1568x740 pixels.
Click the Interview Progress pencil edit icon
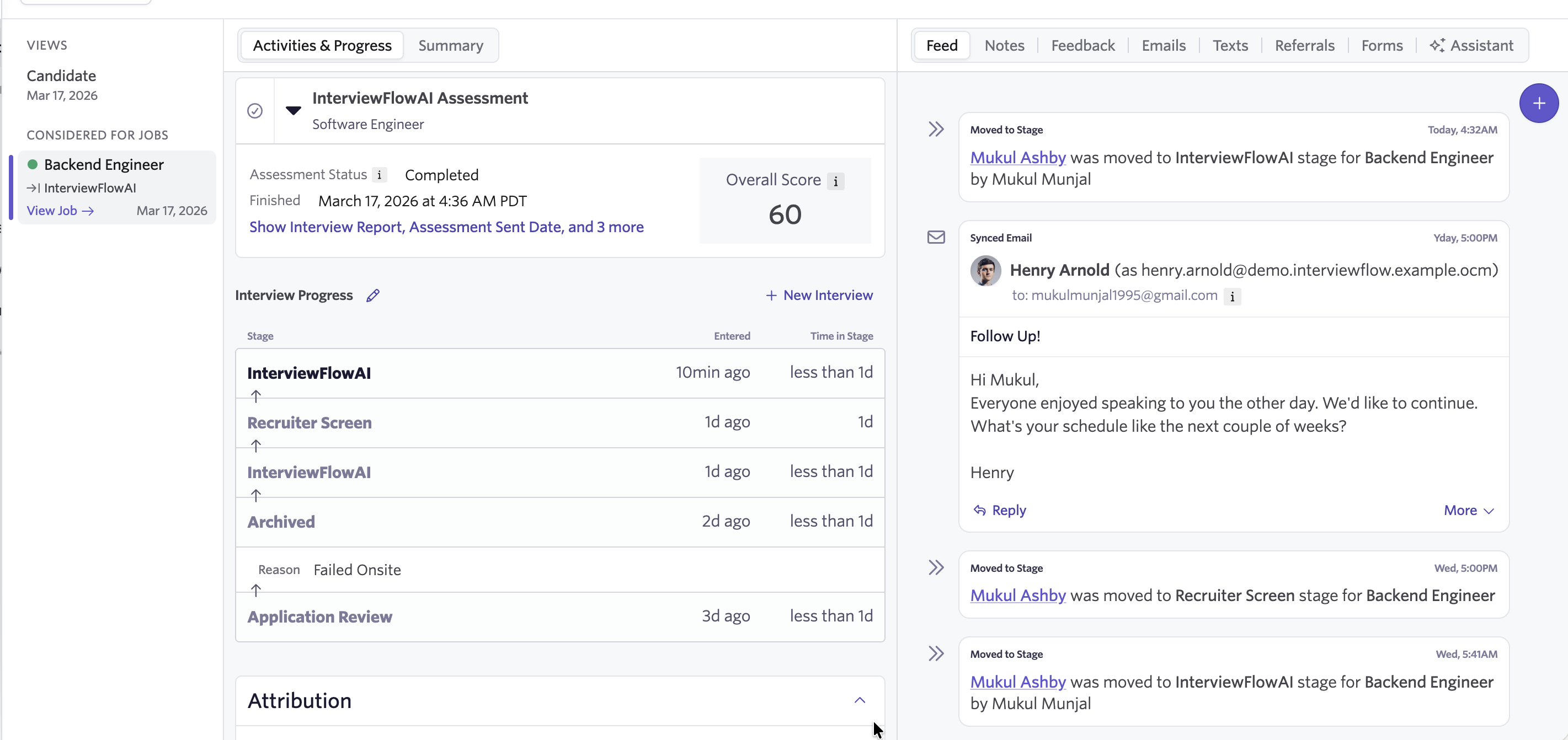(x=373, y=295)
